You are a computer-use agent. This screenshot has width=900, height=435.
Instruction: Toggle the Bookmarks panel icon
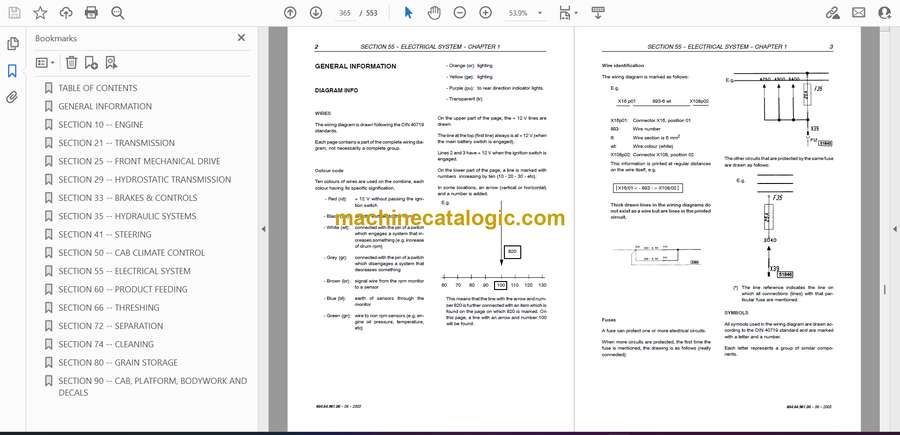coord(12,71)
